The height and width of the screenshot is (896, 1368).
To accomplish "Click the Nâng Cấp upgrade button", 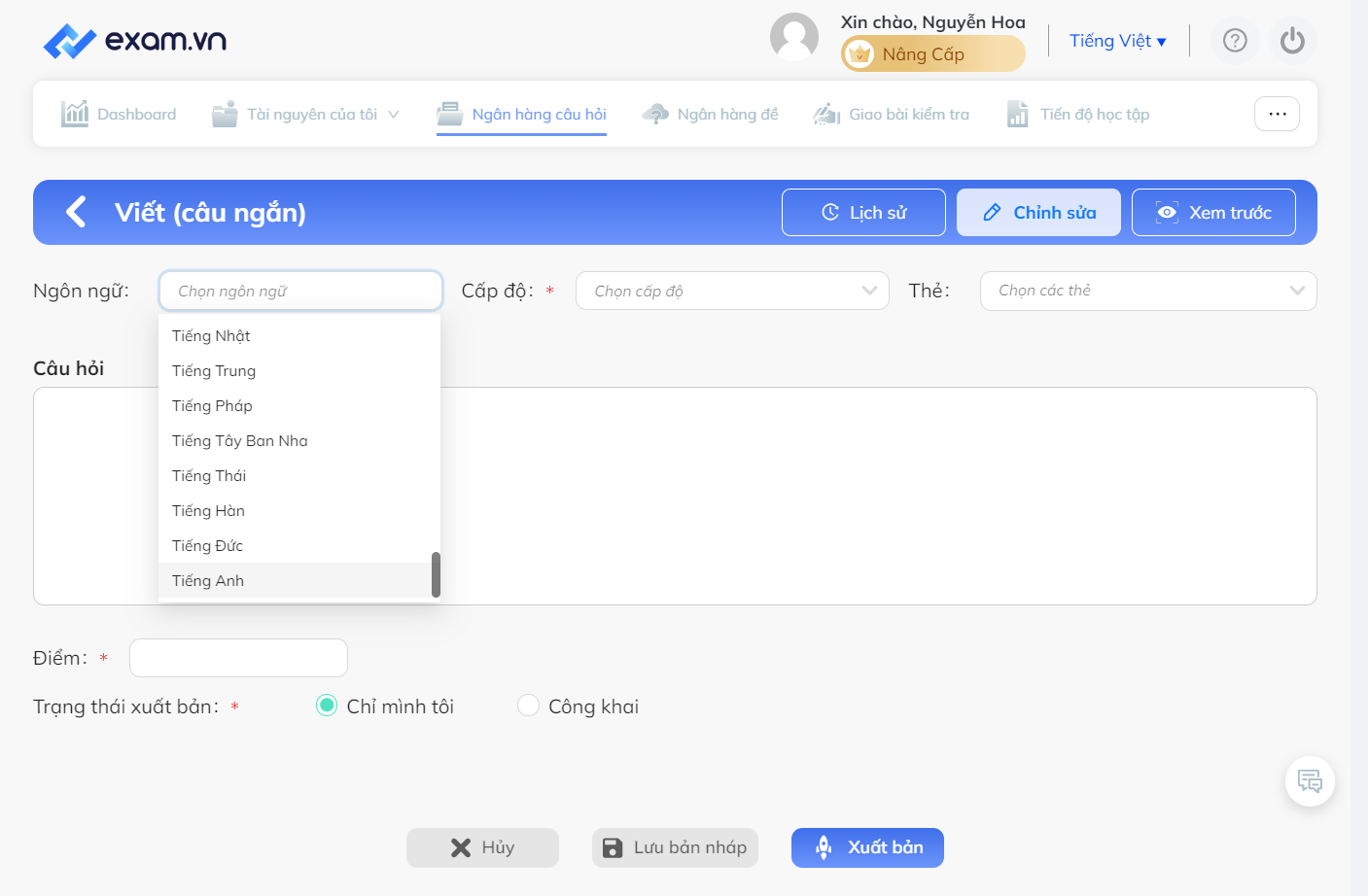I will (933, 54).
